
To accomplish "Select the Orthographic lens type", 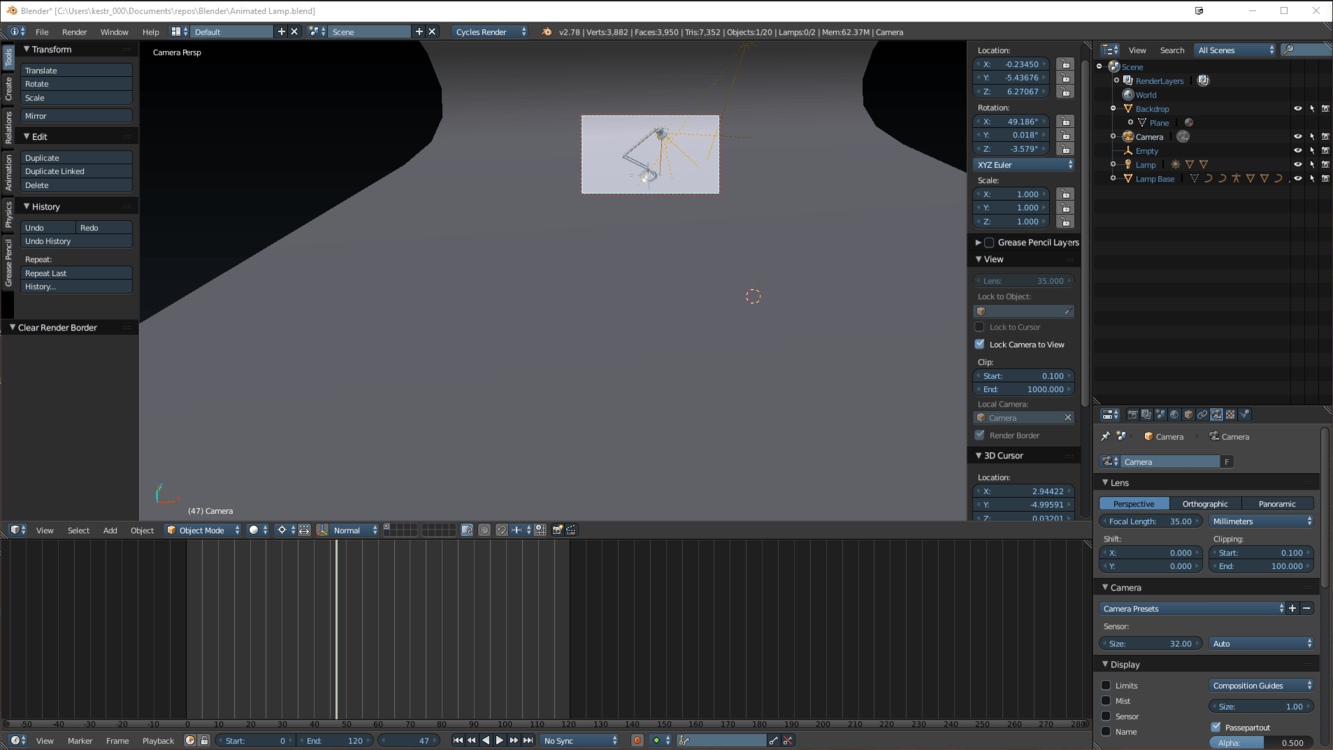I will 1204,504.
